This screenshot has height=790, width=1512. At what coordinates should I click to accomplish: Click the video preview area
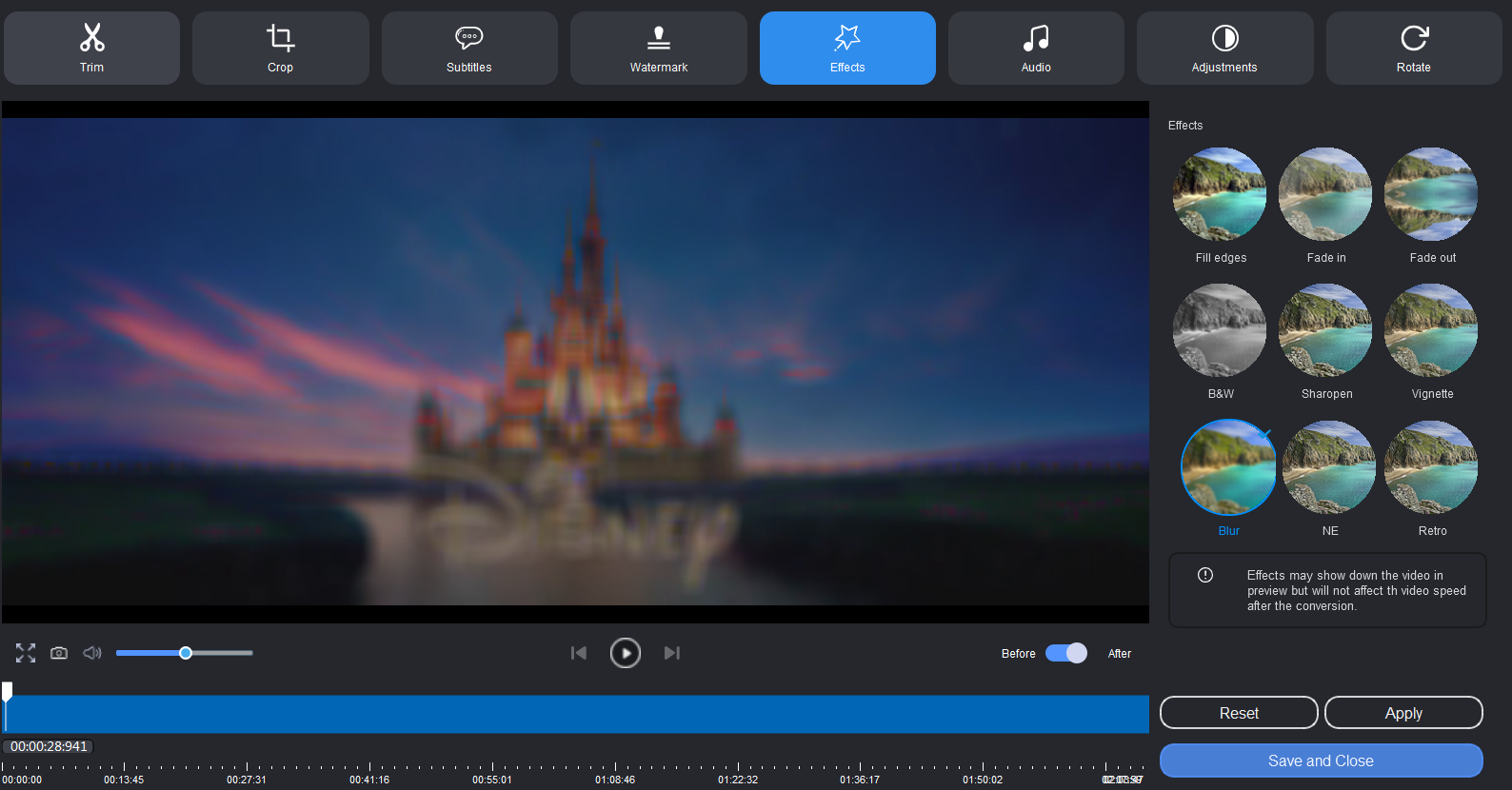tap(575, 362)
